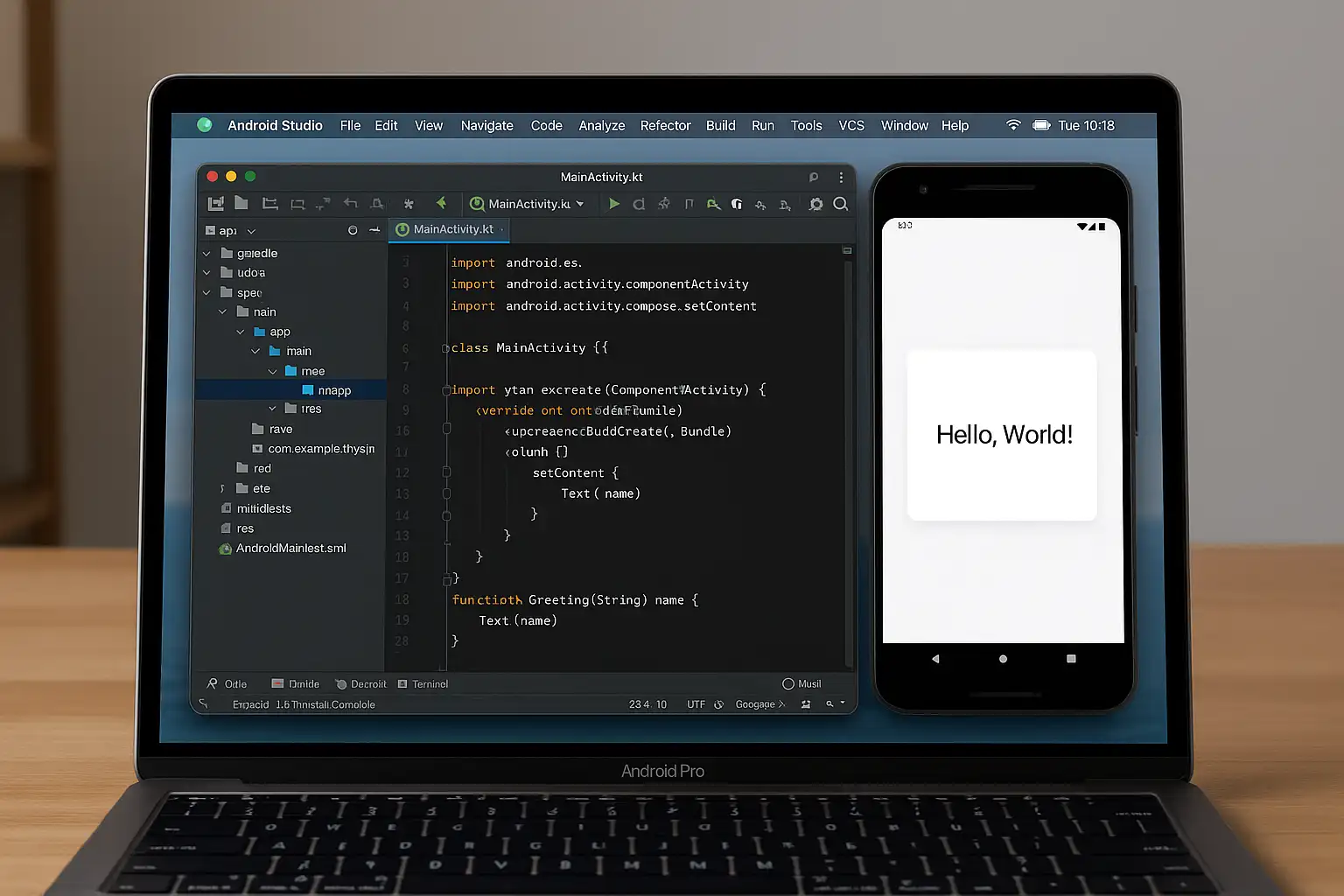
Task: Select com.example.thysjn in the project tree
Action: 313,449
